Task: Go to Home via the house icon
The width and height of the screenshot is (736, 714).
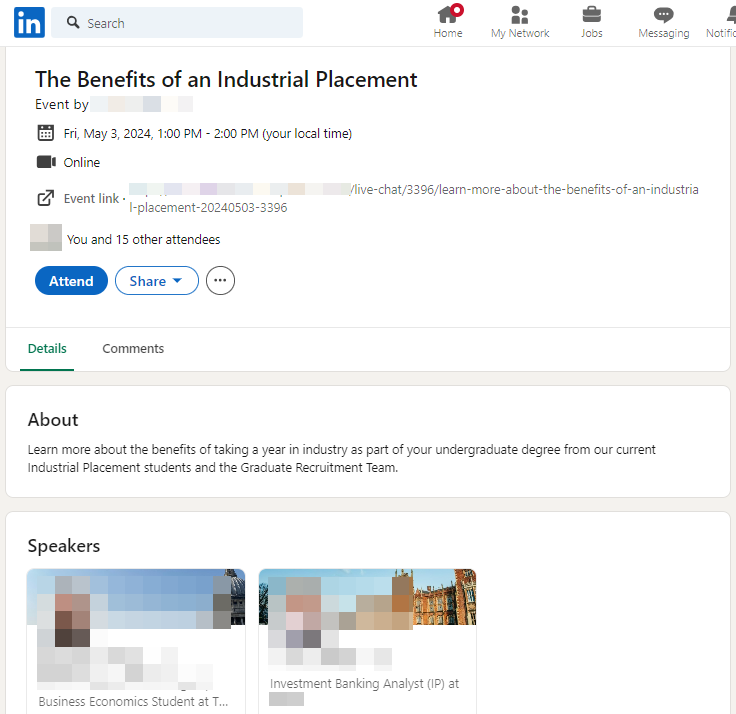Action: coord(448,15)
